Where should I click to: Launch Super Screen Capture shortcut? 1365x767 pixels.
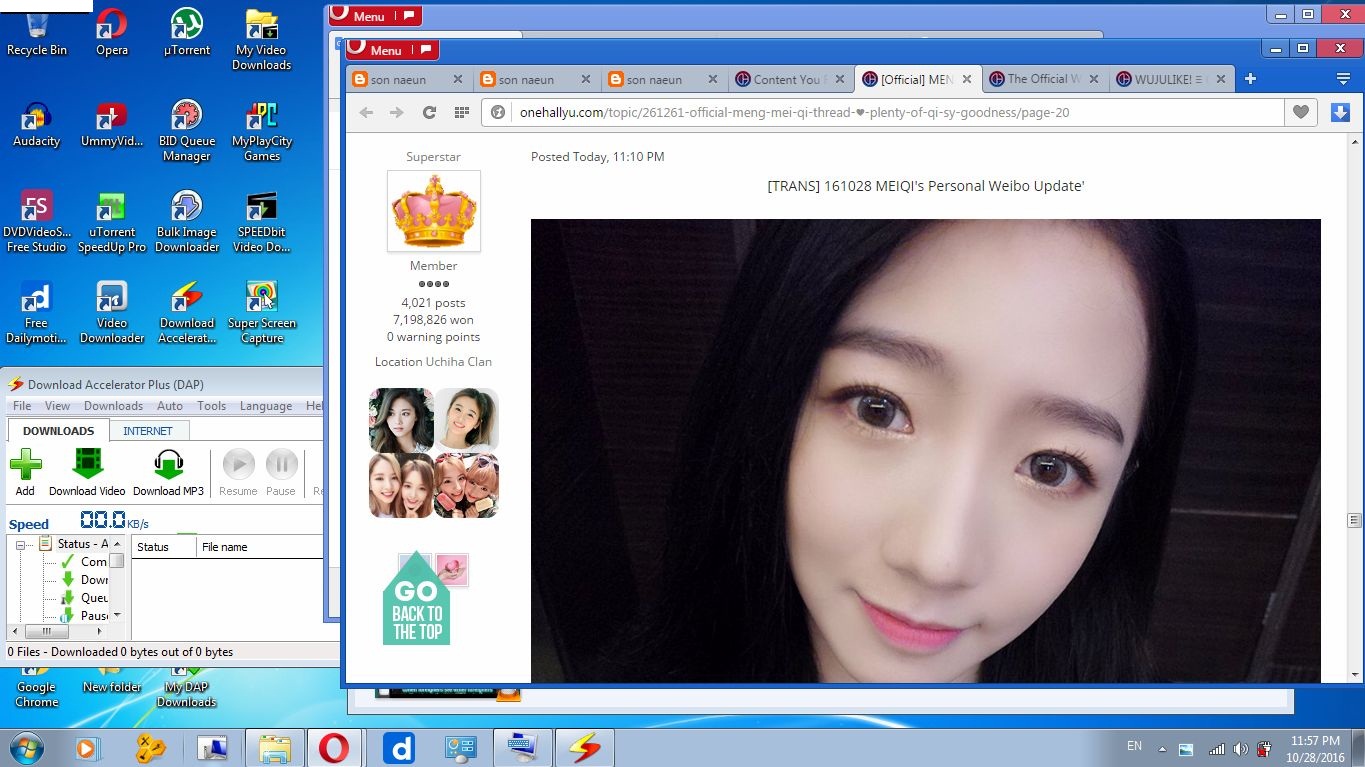pos(262,313)
